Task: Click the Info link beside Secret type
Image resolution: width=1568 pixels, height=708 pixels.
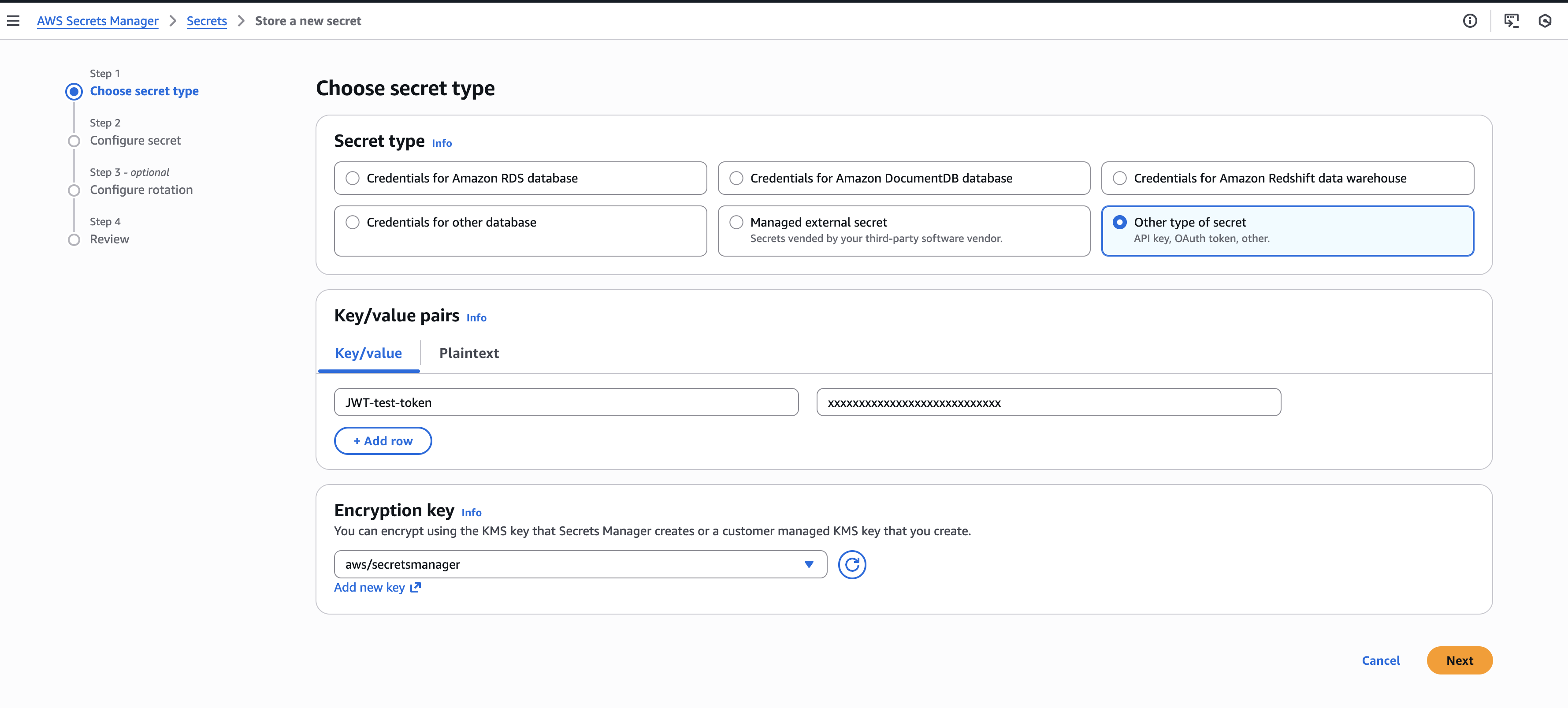Action: (441, 142)
